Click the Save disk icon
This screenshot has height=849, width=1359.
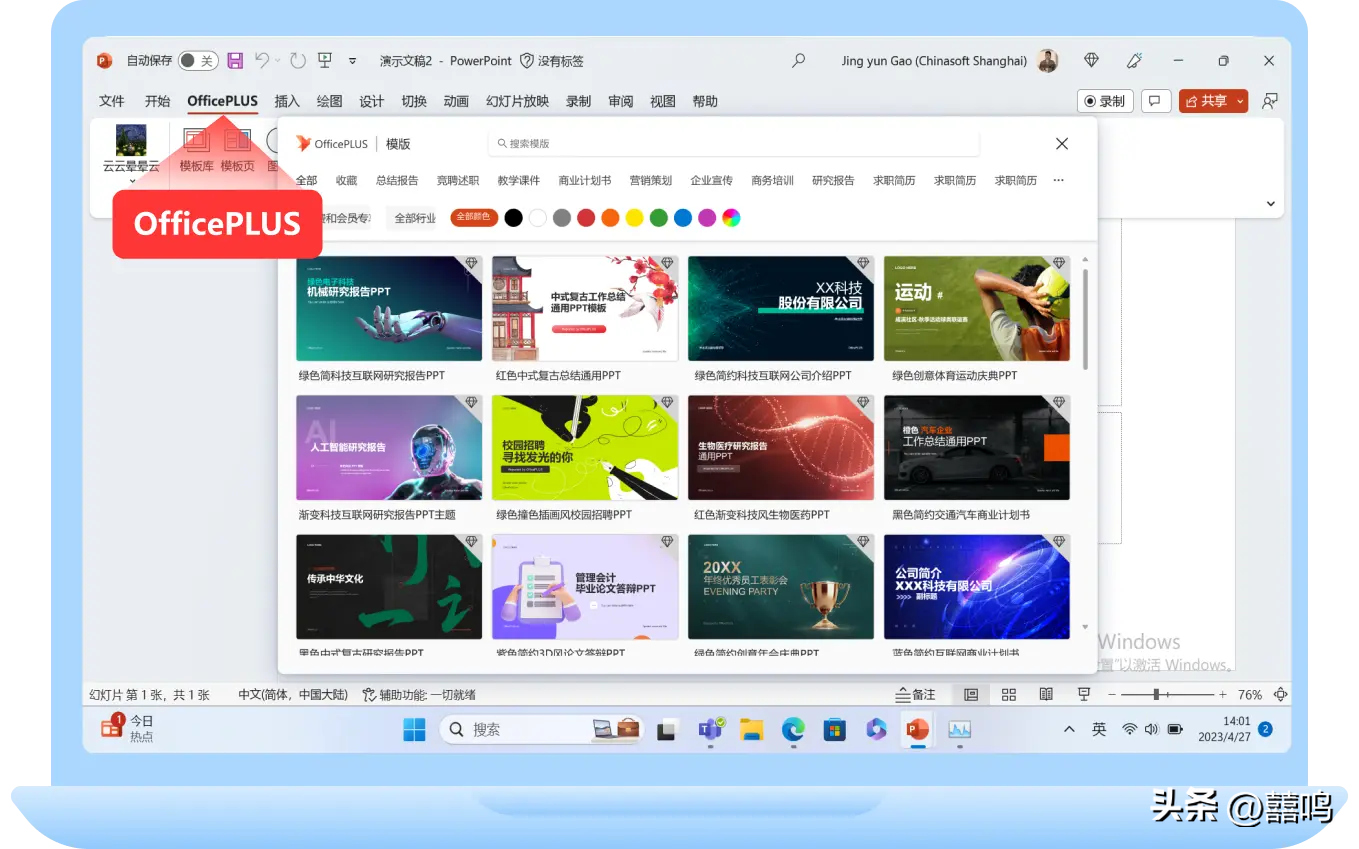click(235, 61)
